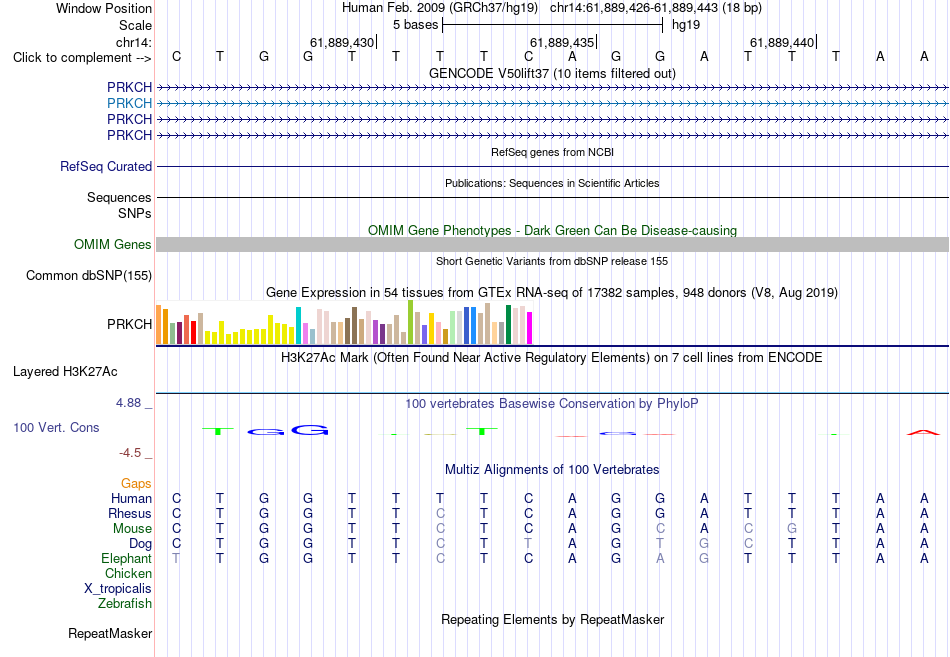
Task: Select the Zebrafish alignment row label
Action: click(125, 603)
